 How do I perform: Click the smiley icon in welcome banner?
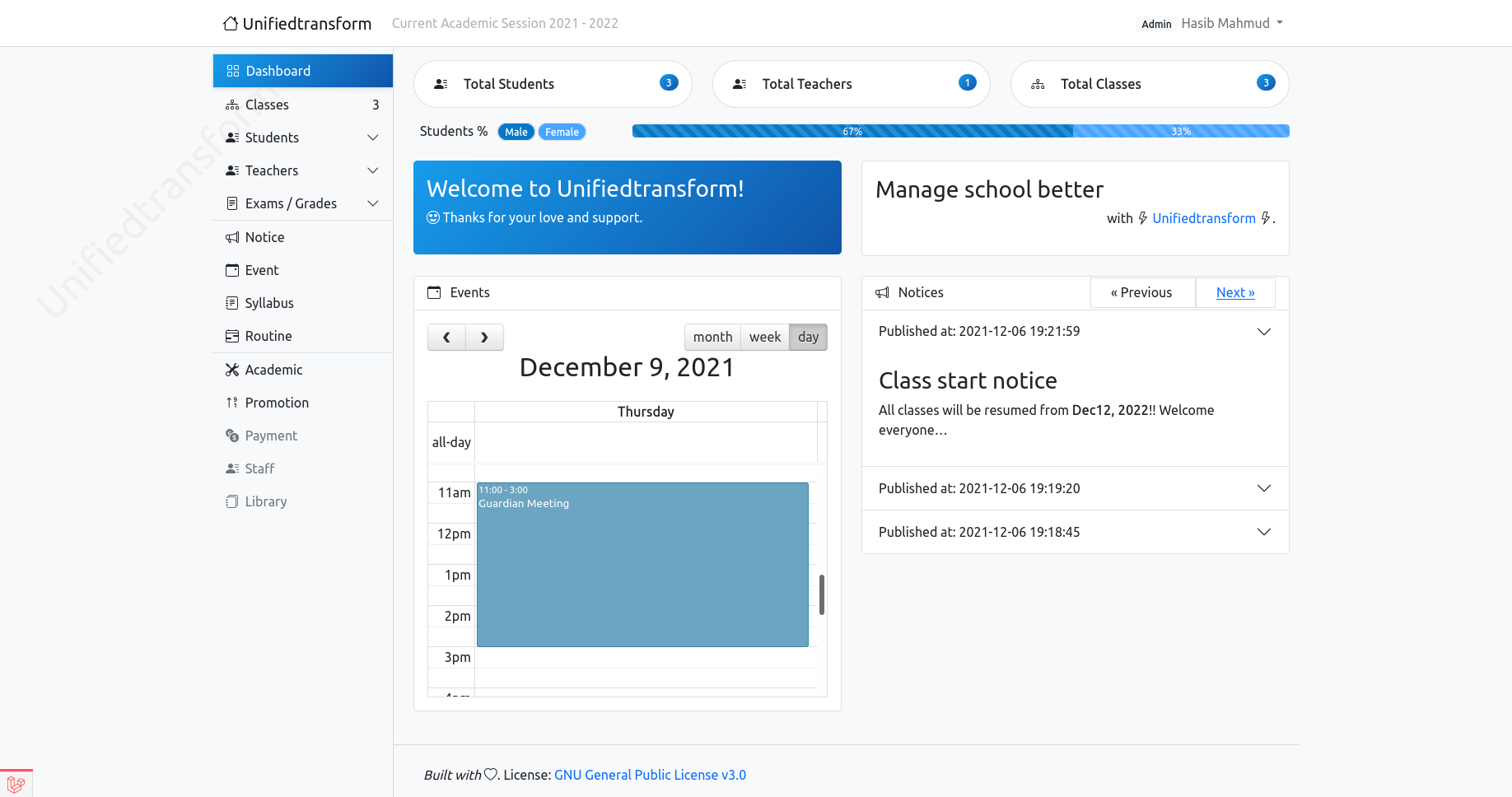tap(433, 217)
